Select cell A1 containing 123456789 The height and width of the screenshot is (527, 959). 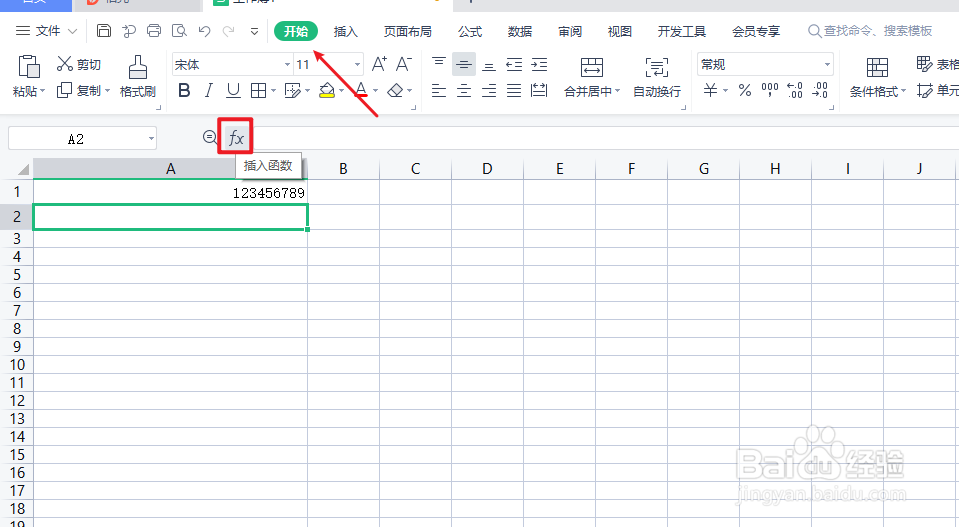coord(171,193)
